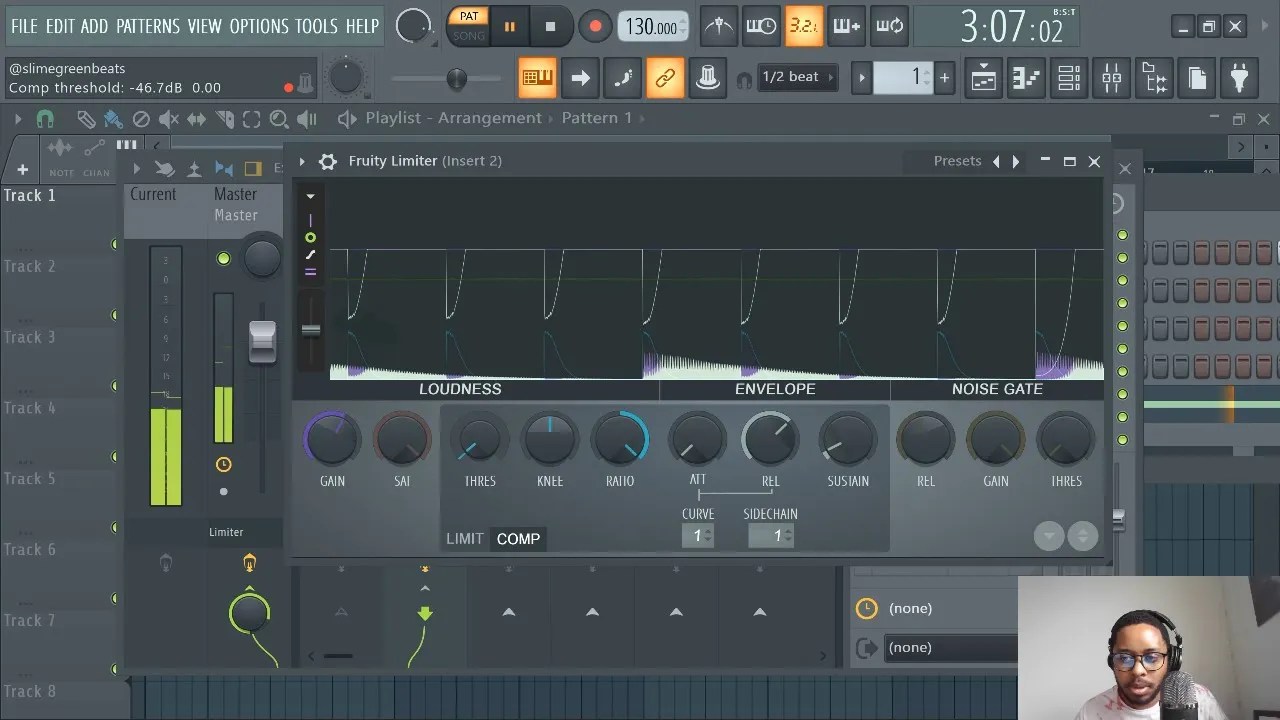Open Fruity Limiter gear settings
Image resolution: width=1280 pixels, height=720 pixels.
pyautogui.click(x=327, y=161)
